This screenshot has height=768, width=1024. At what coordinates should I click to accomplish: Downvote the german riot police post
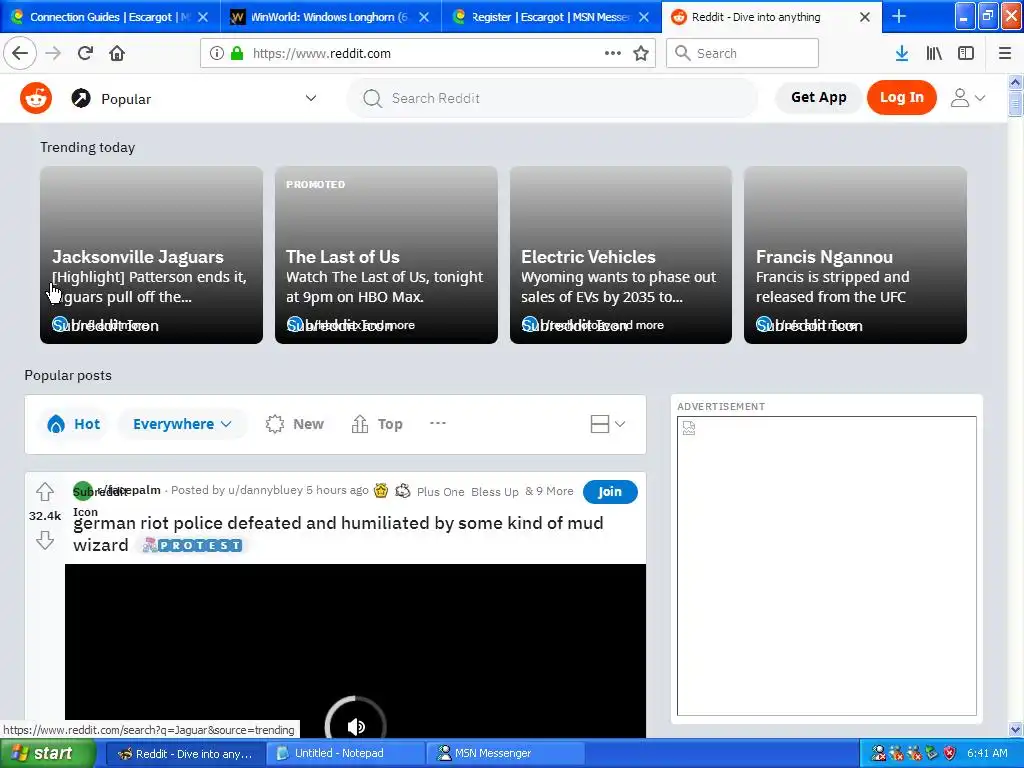pos(44,540)
